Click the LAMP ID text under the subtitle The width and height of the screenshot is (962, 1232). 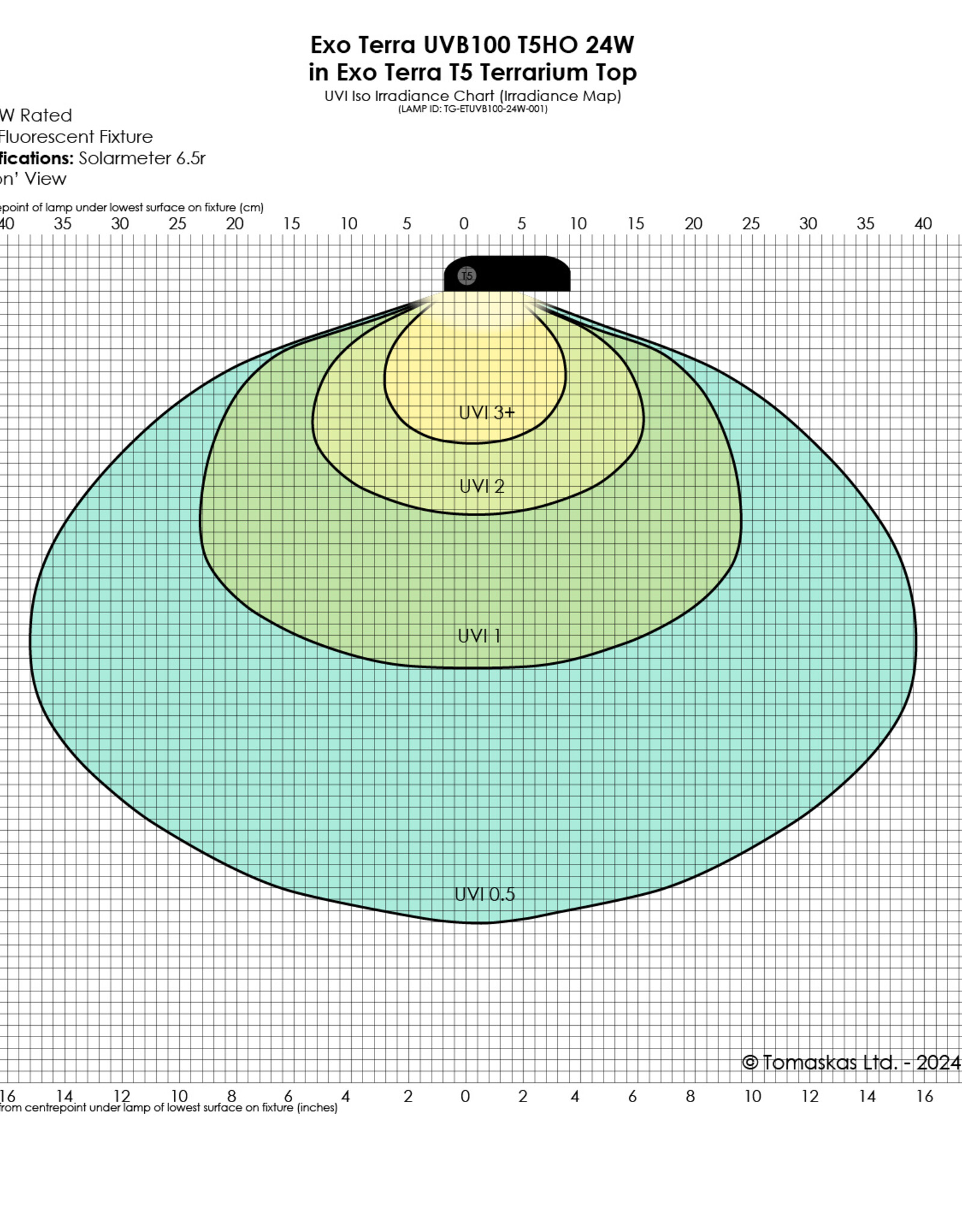pyautogui.click(x=472, y=109)
